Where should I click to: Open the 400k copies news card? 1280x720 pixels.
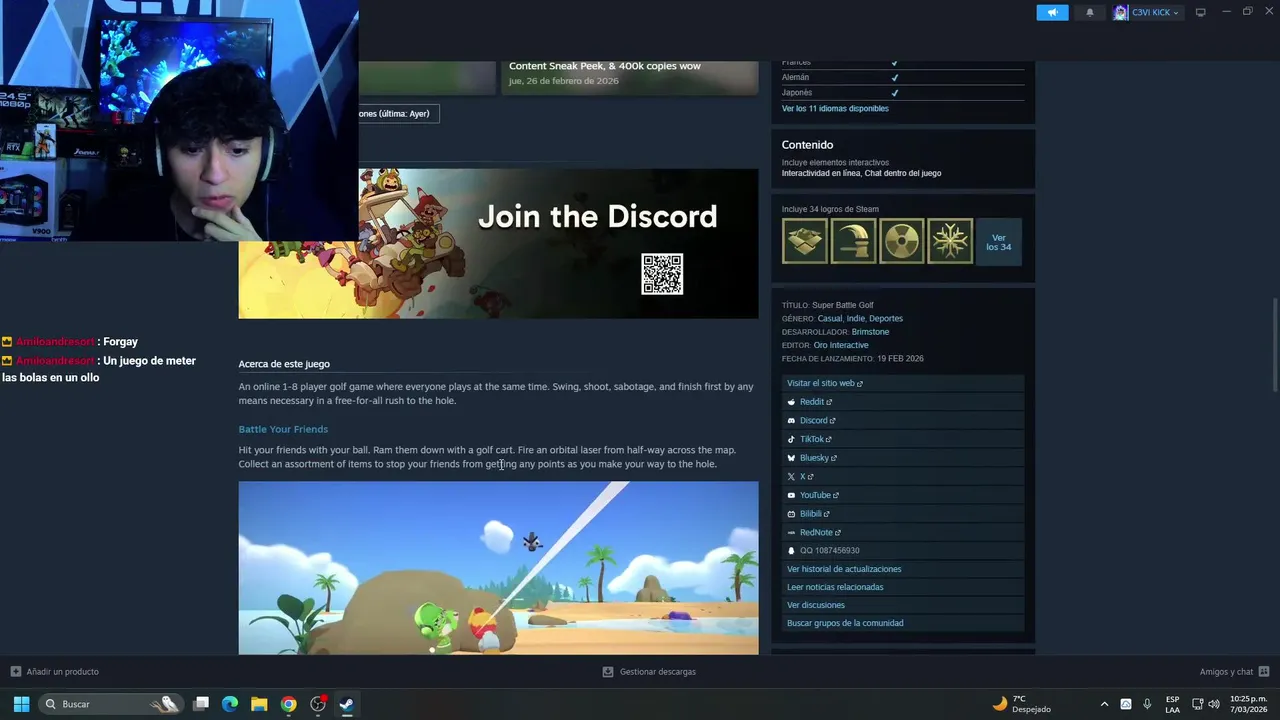[x=629, y=76]
